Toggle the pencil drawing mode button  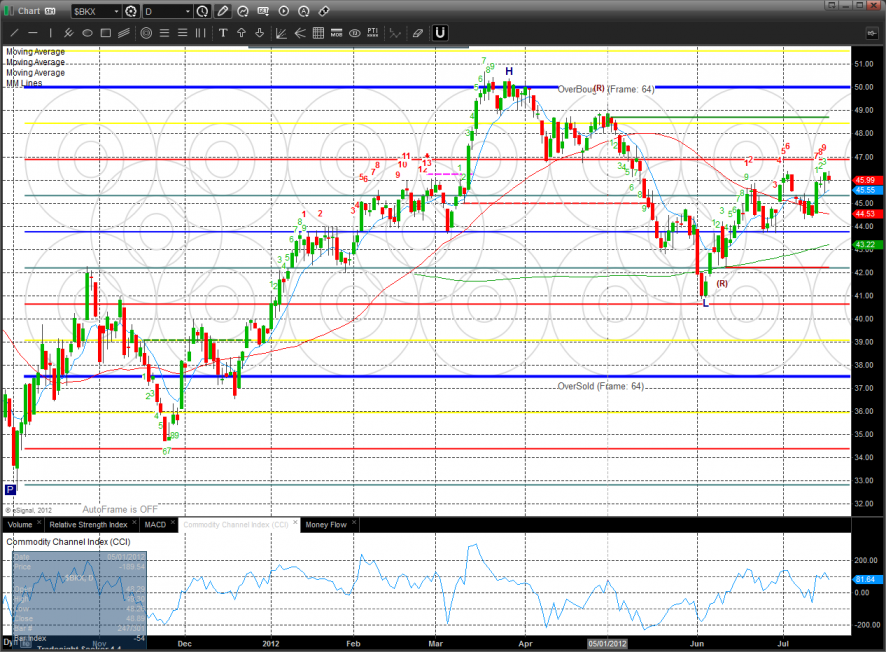point(223,11)
